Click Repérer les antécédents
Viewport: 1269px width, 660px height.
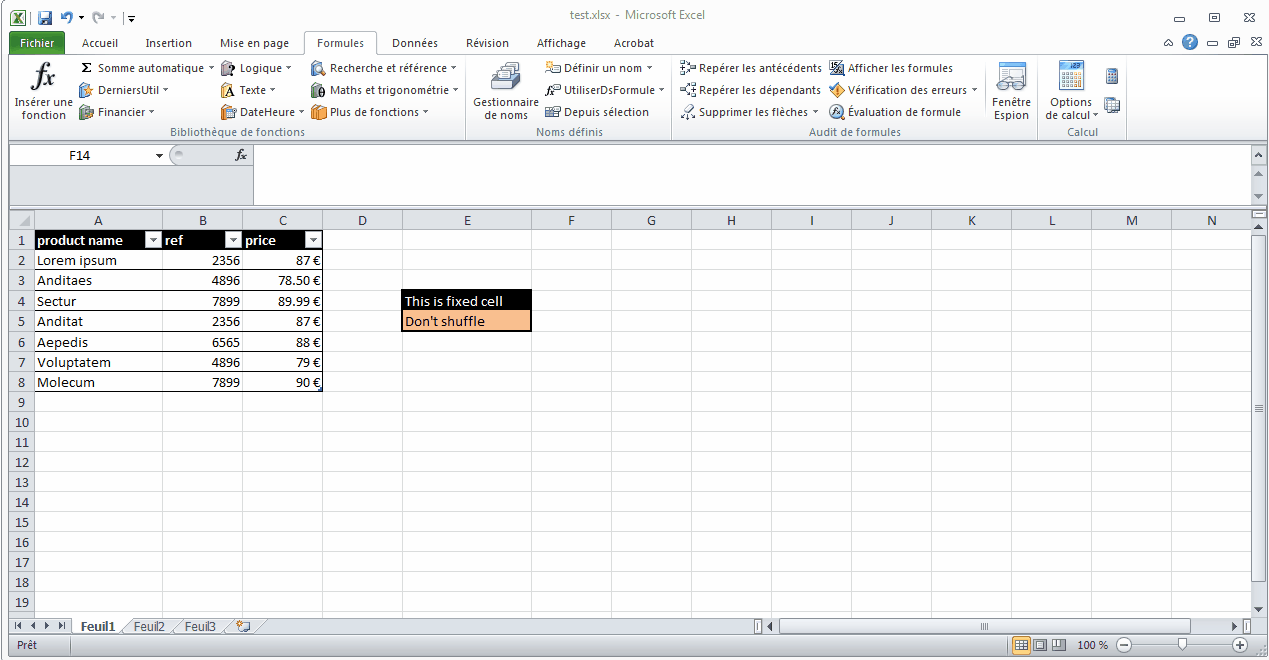[750, 68]
